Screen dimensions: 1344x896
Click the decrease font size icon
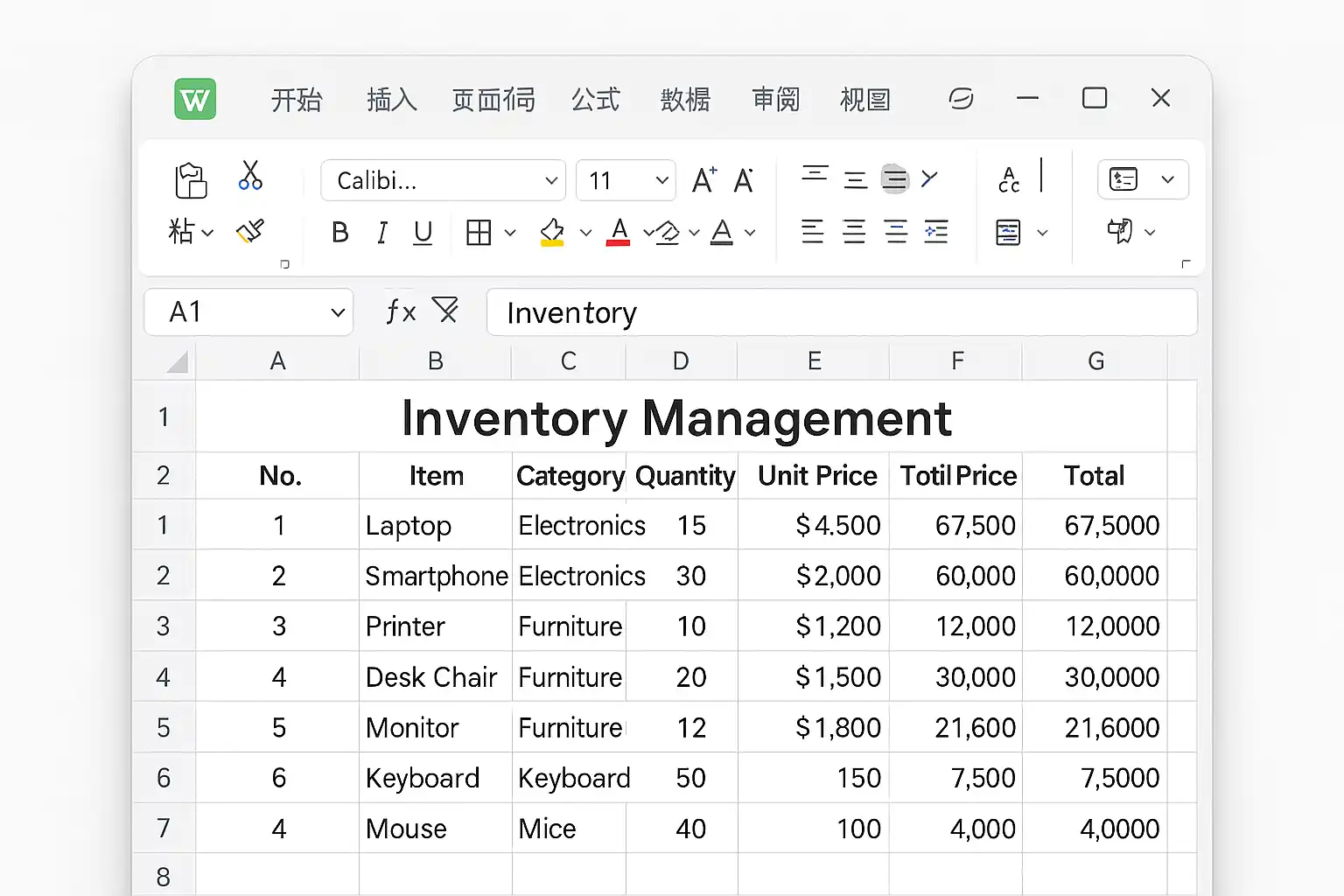pos(744,180)
